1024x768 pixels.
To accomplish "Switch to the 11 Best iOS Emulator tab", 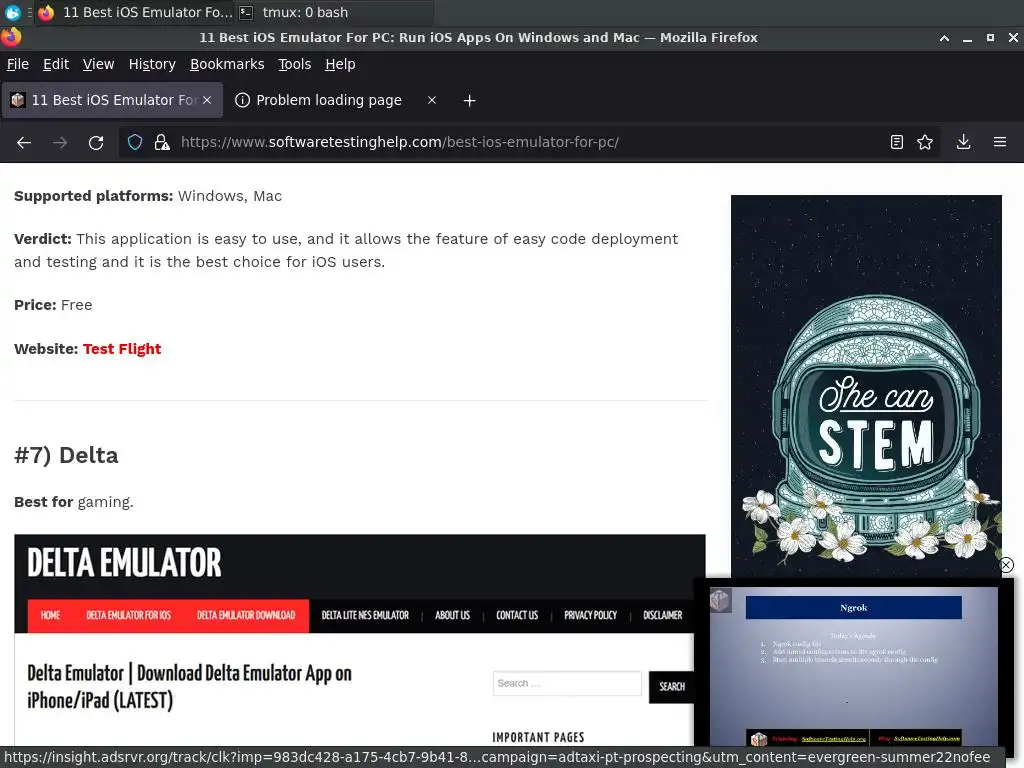I will click(112, 100).
